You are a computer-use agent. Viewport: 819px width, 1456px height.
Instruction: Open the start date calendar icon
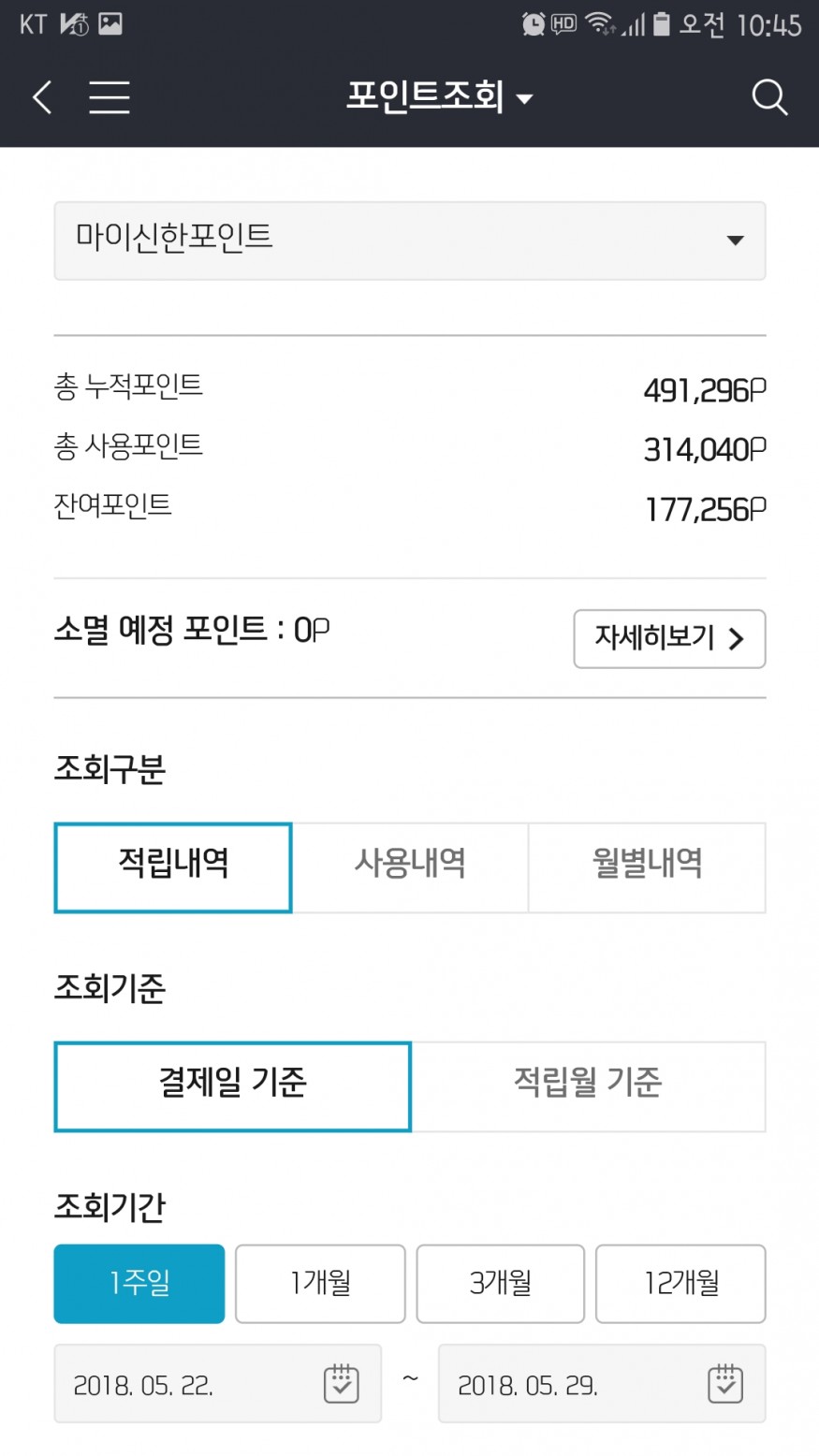pyautogui.click(x=341, y=1383)
